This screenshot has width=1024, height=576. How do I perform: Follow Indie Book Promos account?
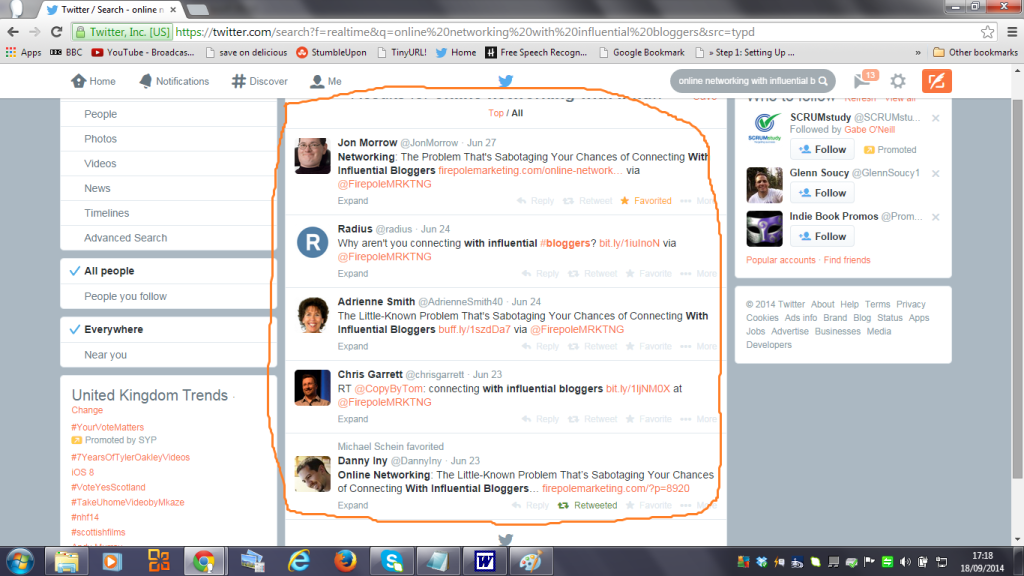[x=822, y=236]
